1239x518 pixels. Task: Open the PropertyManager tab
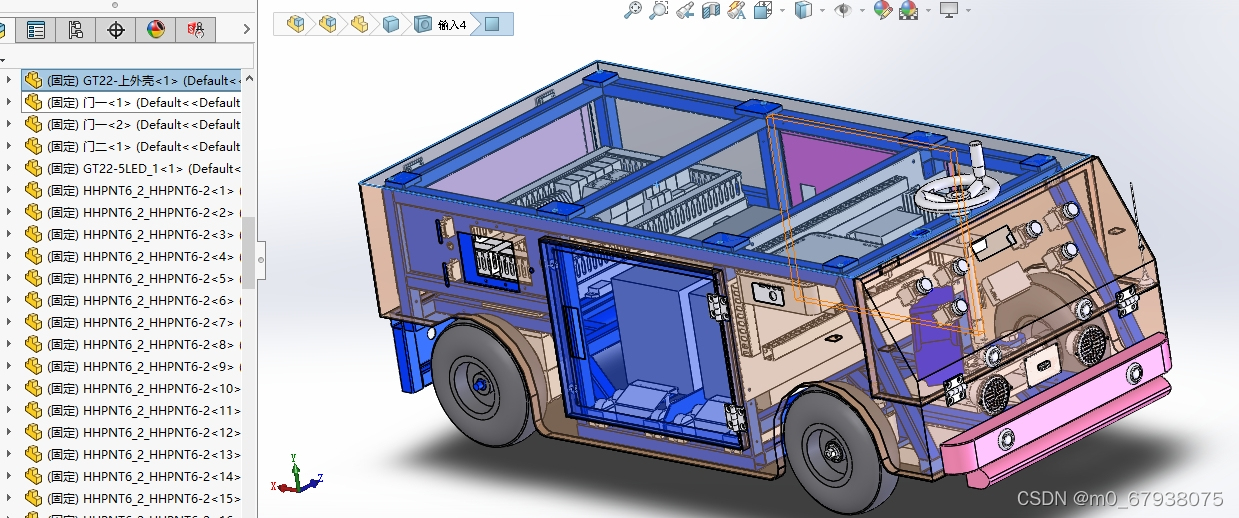coord(36,30)
